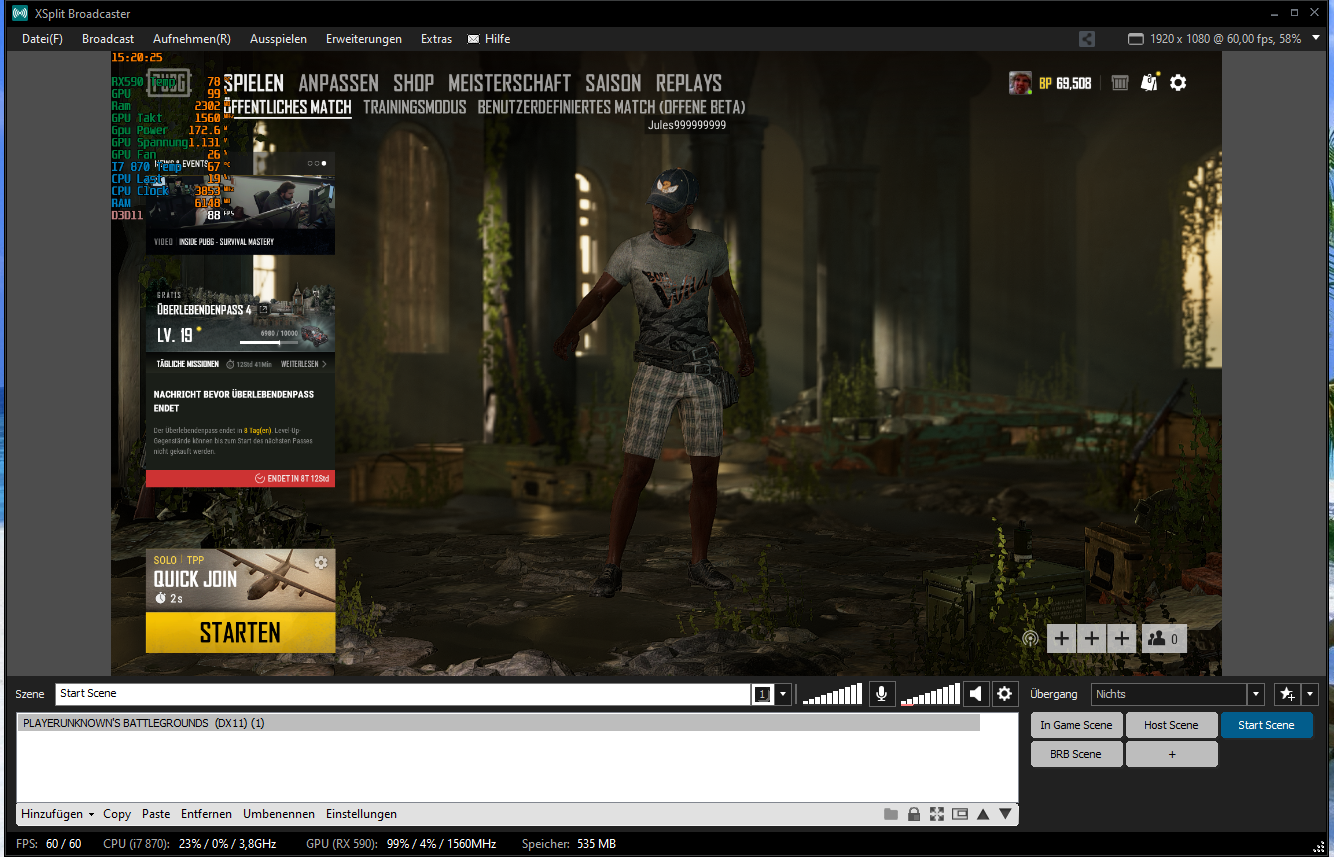Click the scene number preview box
This screenshot has width=1334, height=857.
click(762, 694)
